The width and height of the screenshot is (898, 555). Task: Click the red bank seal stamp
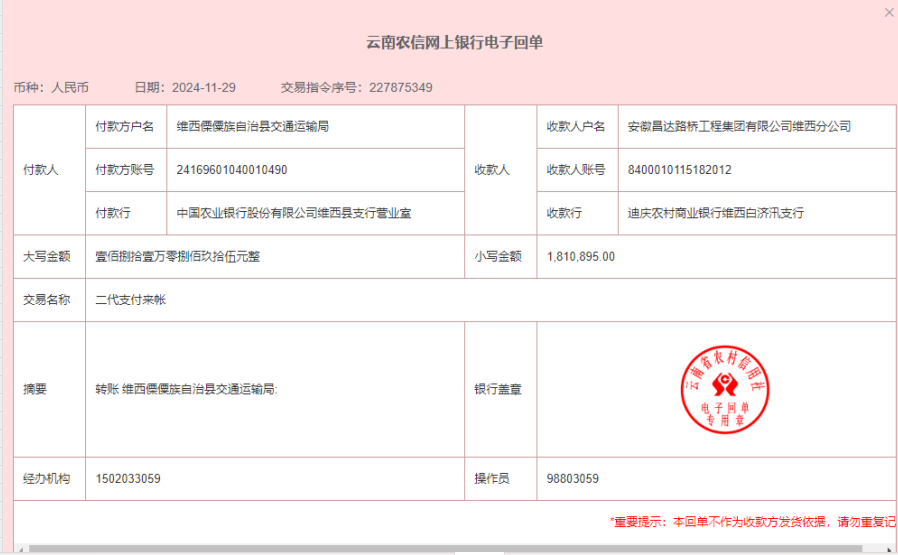(x=725, y=389)
